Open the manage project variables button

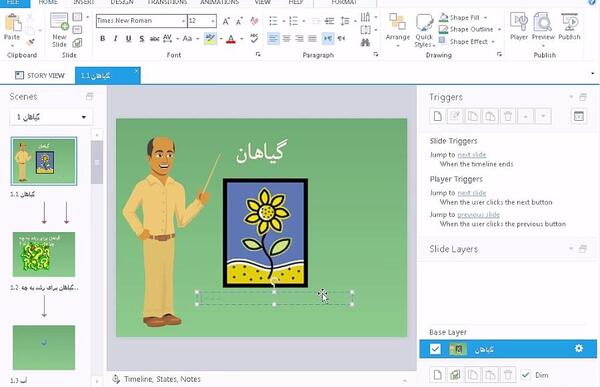(579, 116)
